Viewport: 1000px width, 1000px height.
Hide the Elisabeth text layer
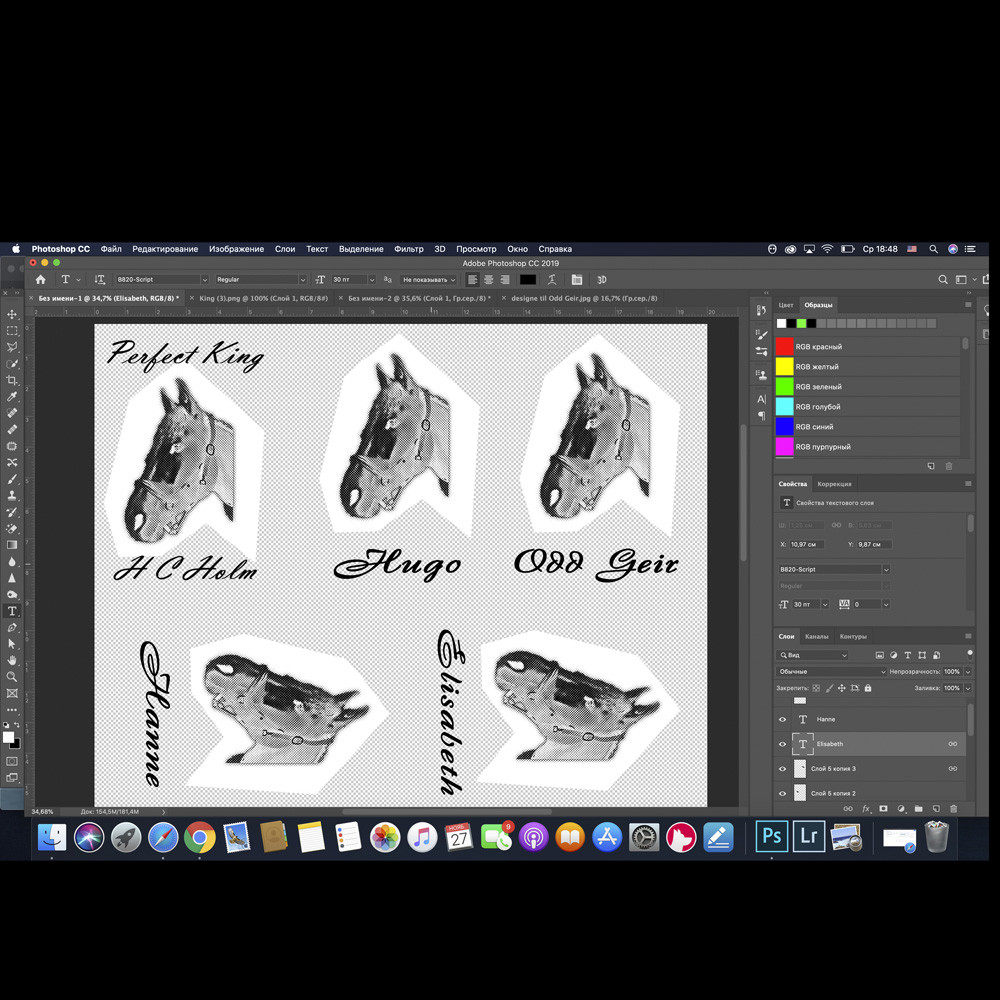[x=783, y=744]
